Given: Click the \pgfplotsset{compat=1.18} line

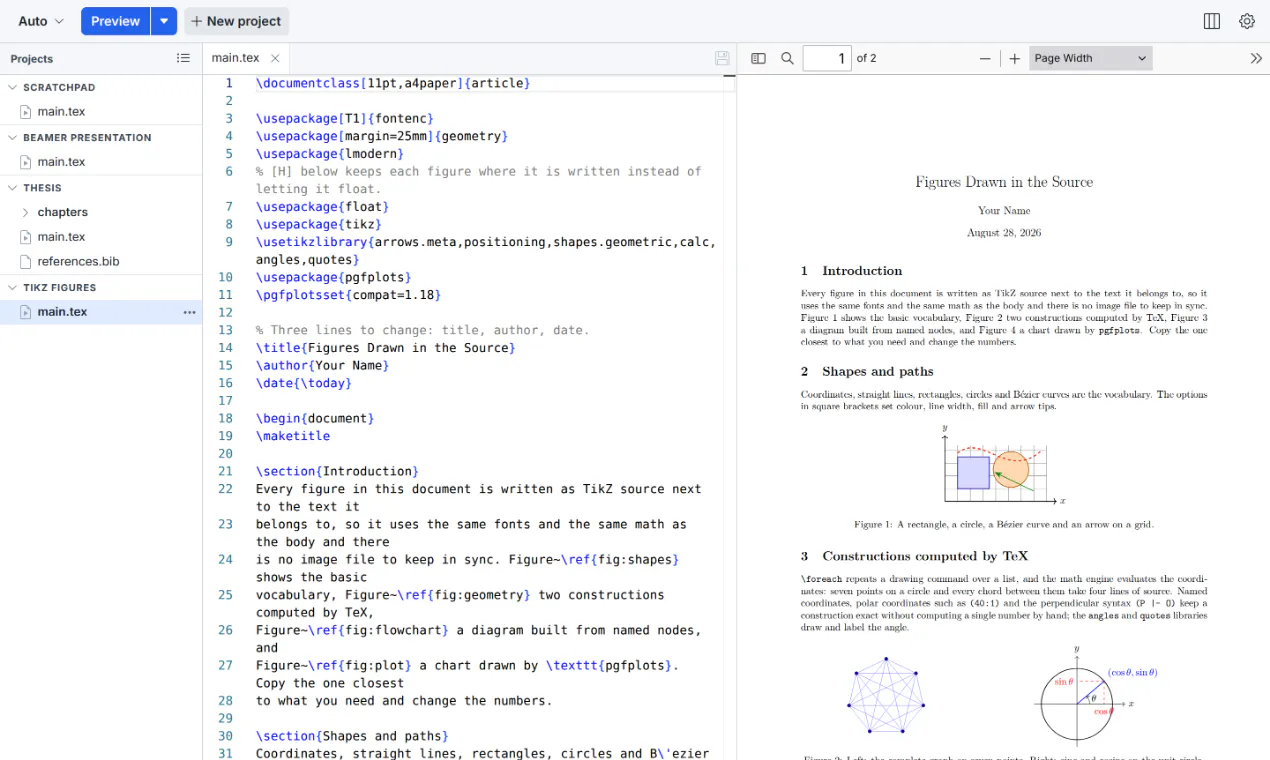Looking at the screenshot, I should pos(348,295).
